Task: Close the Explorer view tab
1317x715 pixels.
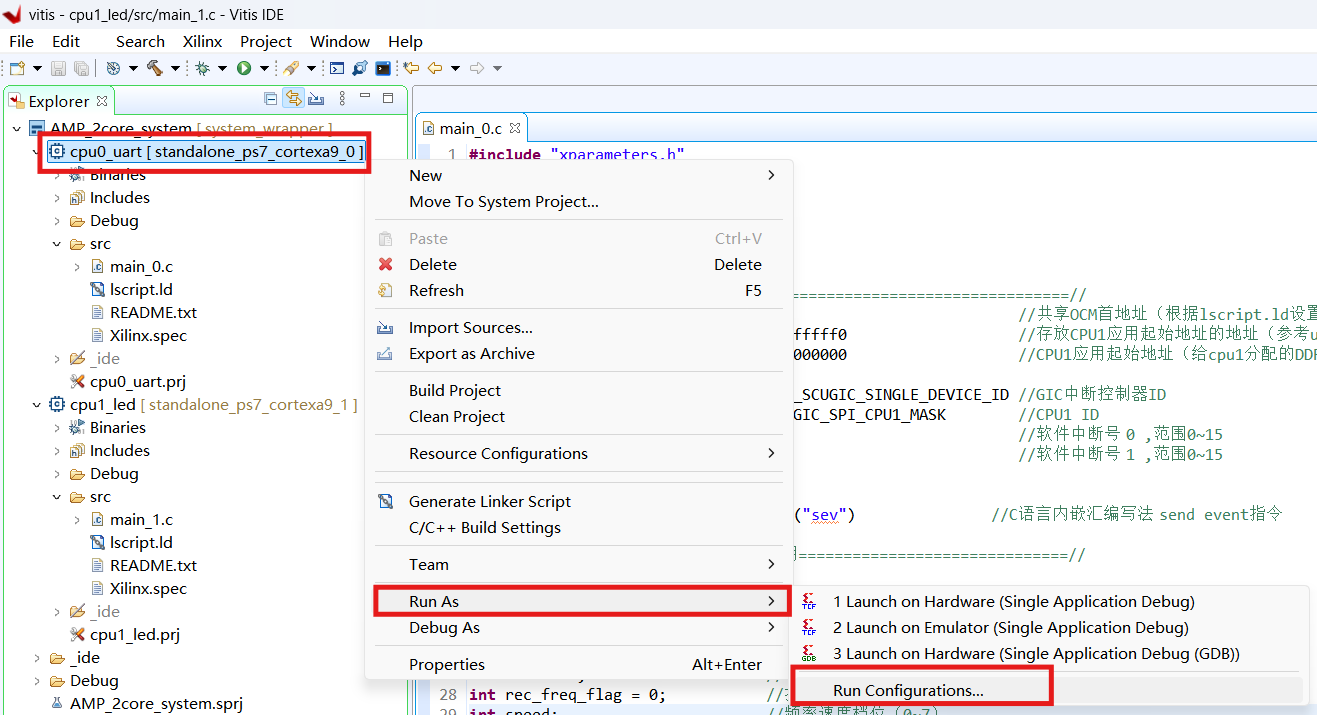Action: pos(101,101)
